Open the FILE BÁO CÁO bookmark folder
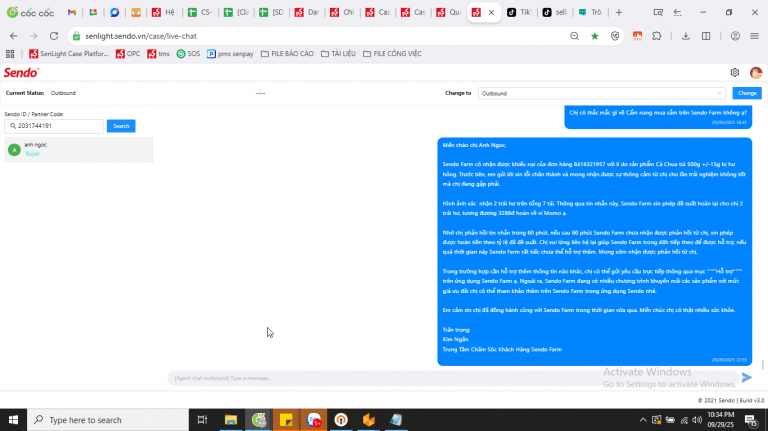This screenshot has width=768, height=431. coord(287,54)
